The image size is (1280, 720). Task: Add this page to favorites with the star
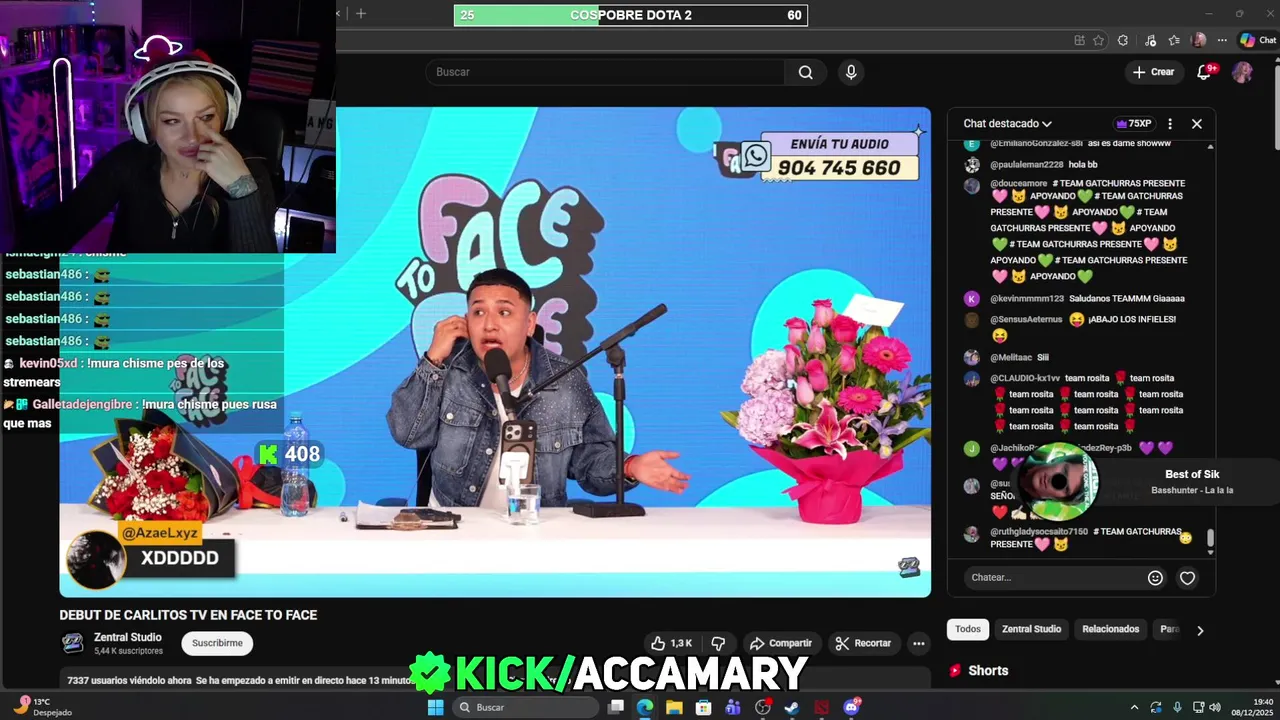1098,40
